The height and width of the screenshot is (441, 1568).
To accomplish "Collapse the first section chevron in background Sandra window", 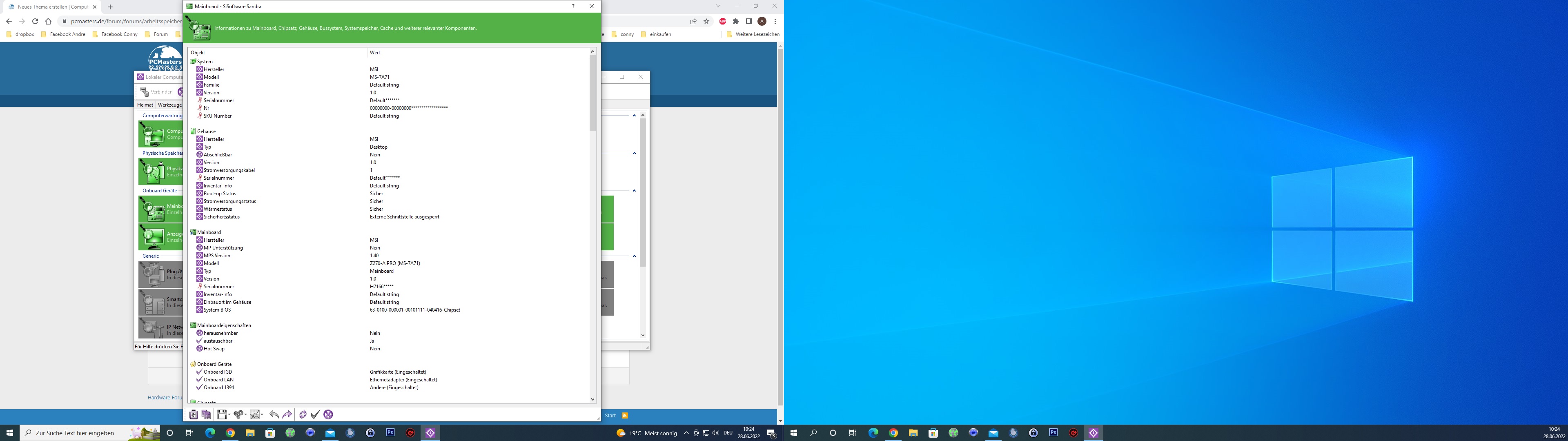I will click(634, 115).
